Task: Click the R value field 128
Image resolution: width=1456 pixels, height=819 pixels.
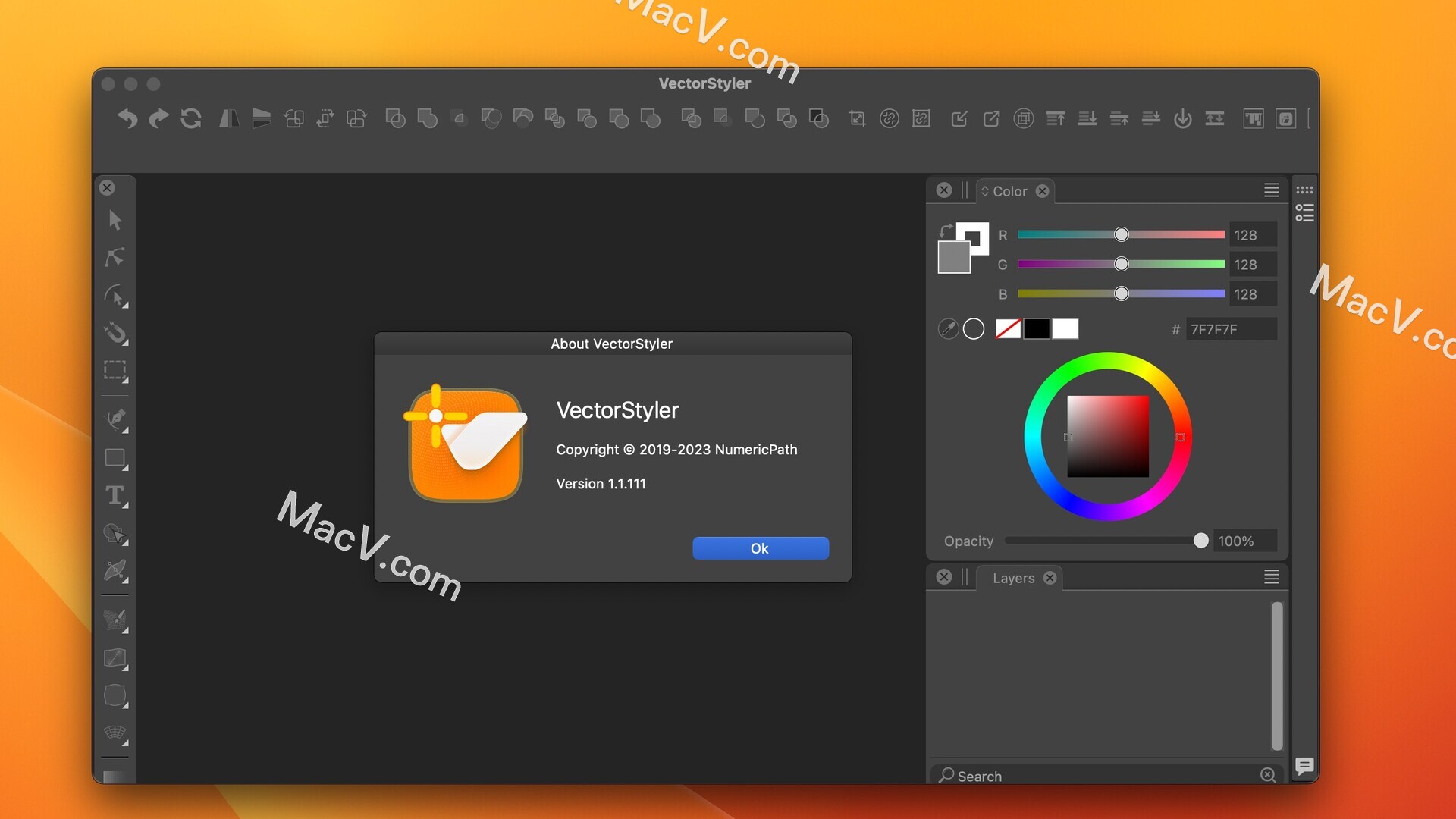Action: (x=1253, y=235)
